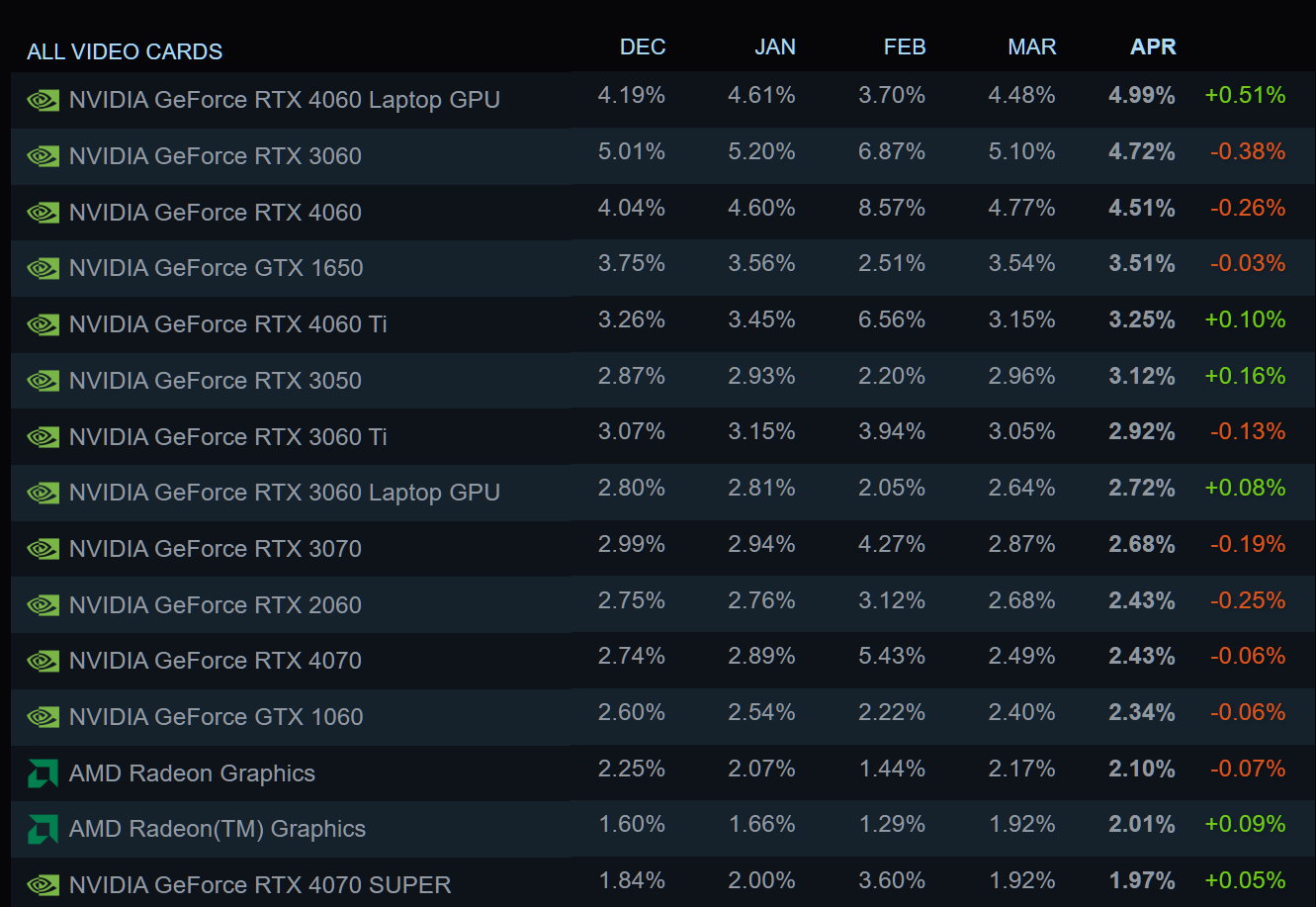Screen dimensions: 1316x907
Task: Click NVIDIA logo beside RTX 4060 Laptop GPU
Action: pyautogui.click(x=43, y=100)
